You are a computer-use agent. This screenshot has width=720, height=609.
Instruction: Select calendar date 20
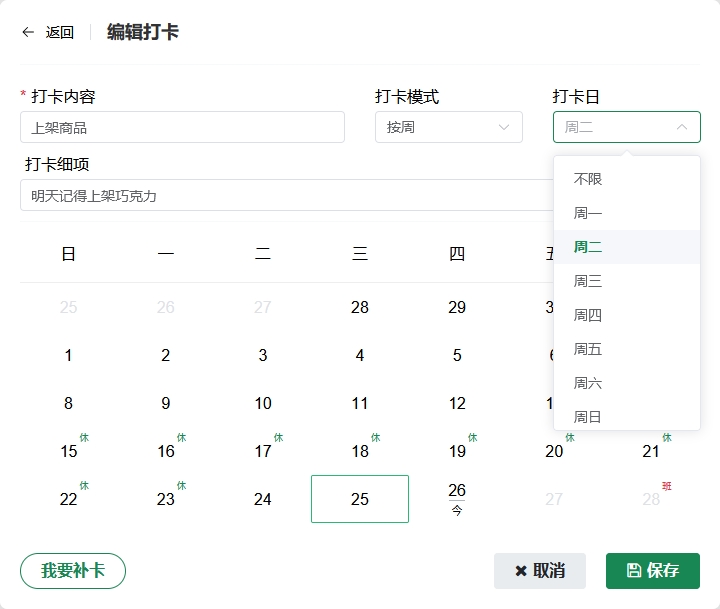[x=554, y=451]
